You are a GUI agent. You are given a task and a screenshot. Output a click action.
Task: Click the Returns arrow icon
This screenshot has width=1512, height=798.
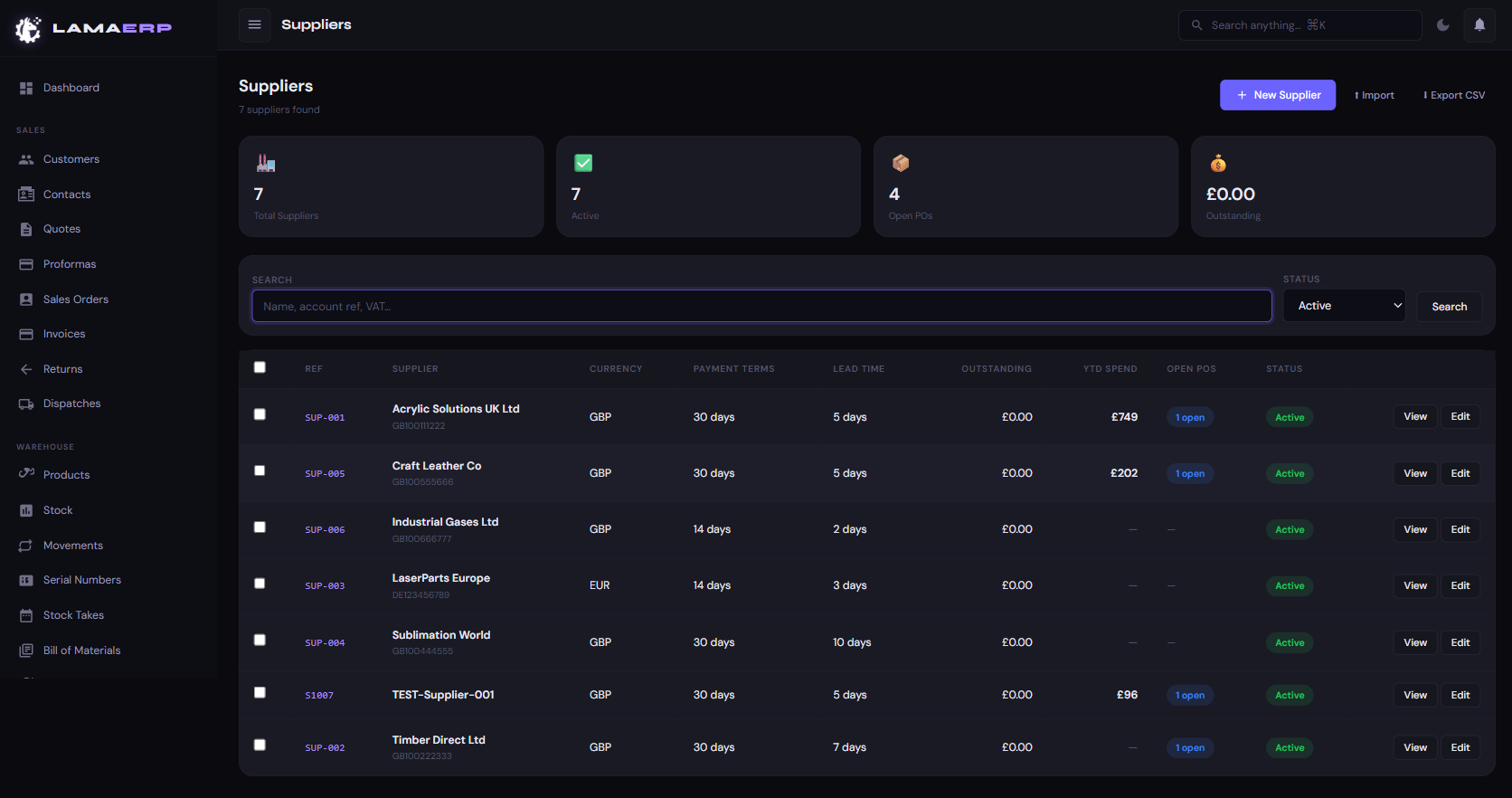click(x=26, y=369)
